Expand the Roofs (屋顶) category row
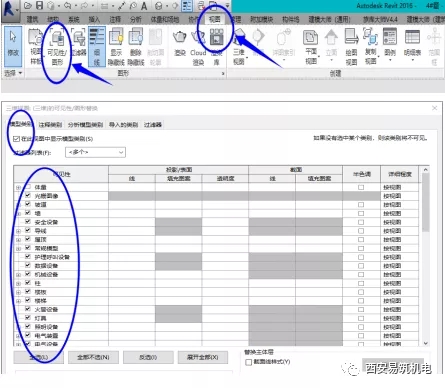 point(18,240)
